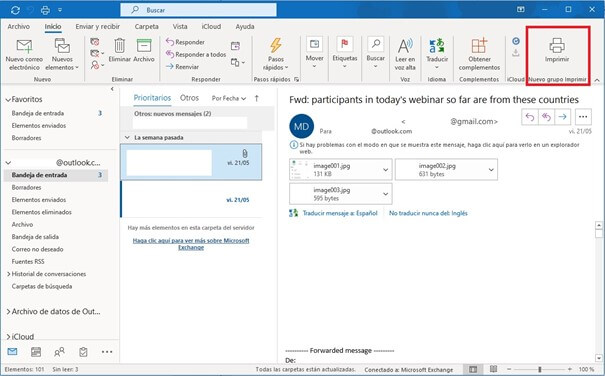Open the People contacts icon in navigation bar
605x376 pixels.
[x=59, y=352]
